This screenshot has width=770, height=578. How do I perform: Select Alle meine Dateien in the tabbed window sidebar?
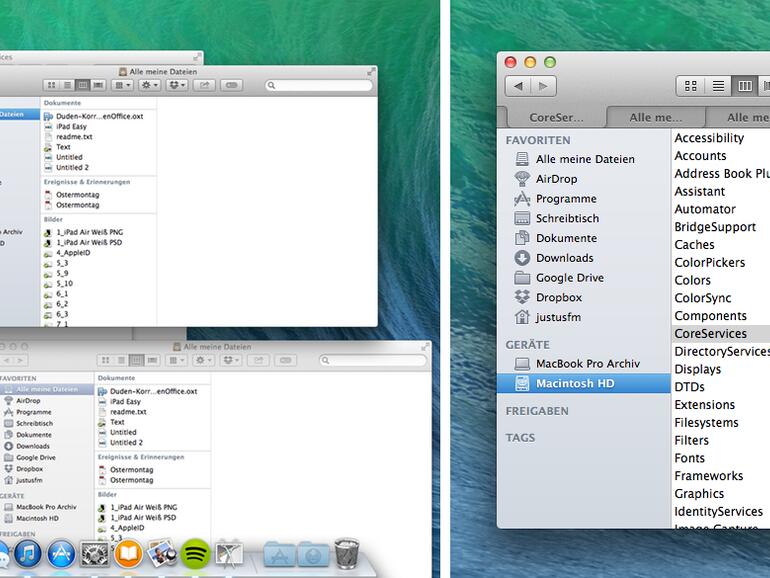(x=583, y=159)
